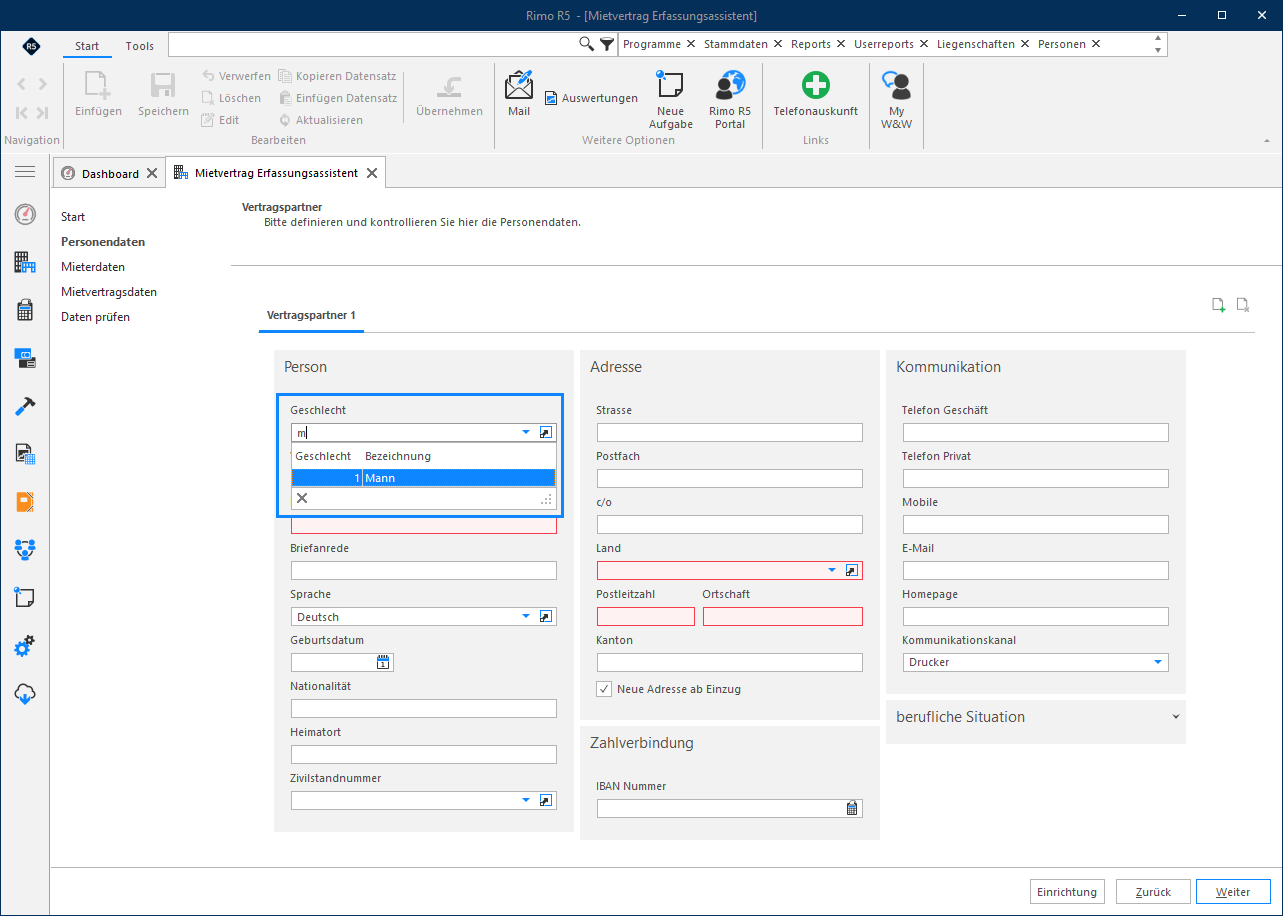This screenshot has width=1283, height=916.
Task: Open the Zivilstandnummer dropdown
Action: point(526,800)
